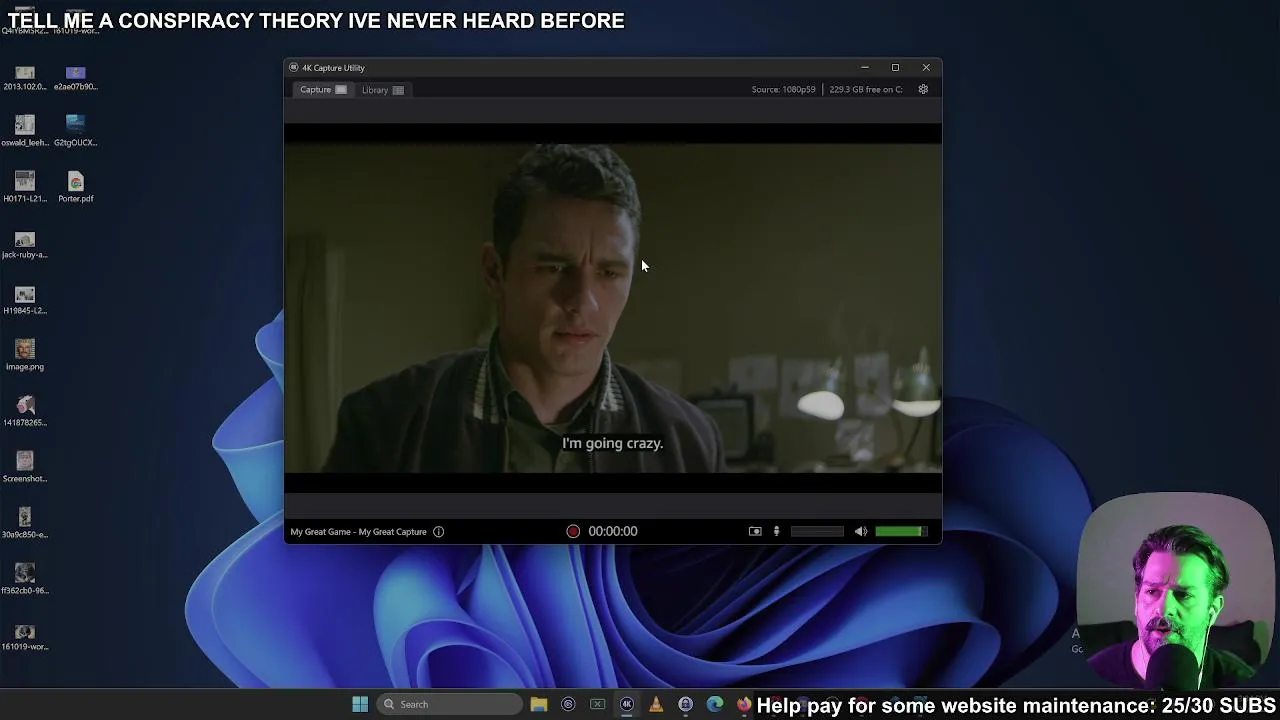
Task: Take a screenshot with the camera icon
Action: pos(755,532)
